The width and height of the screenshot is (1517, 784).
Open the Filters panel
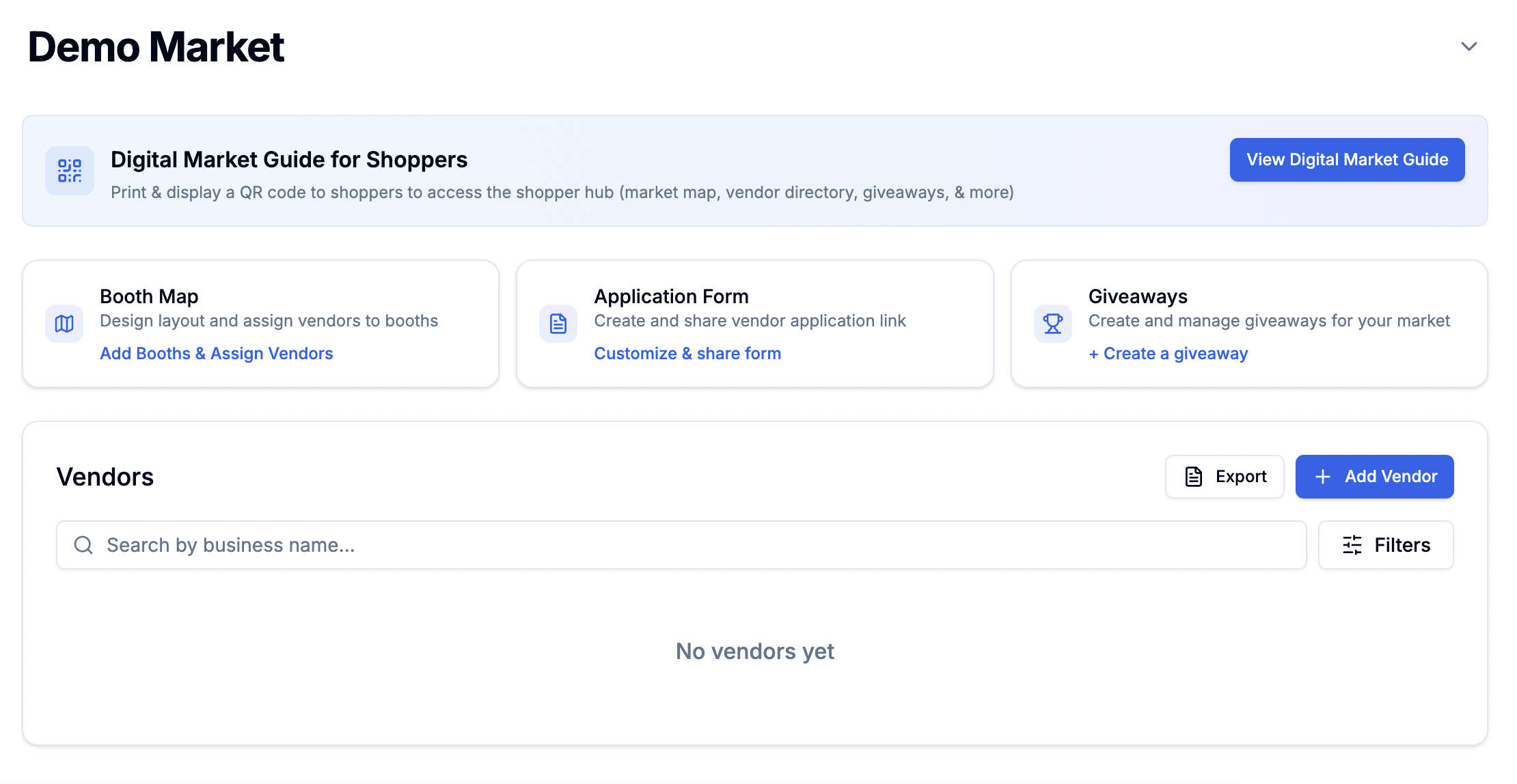tap(1385, 545)
